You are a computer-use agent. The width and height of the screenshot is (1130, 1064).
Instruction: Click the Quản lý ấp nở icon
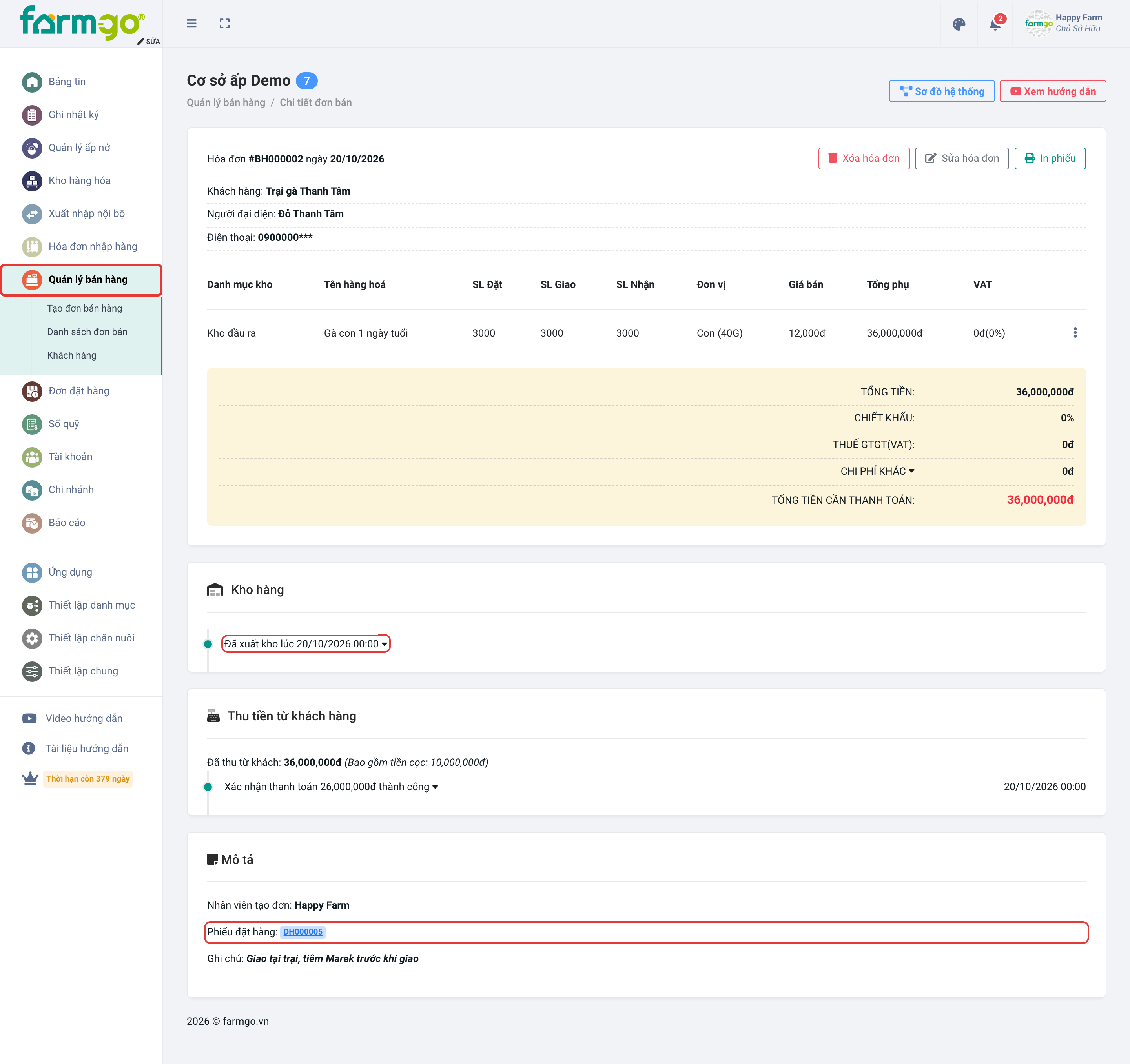tap(32, 148)
